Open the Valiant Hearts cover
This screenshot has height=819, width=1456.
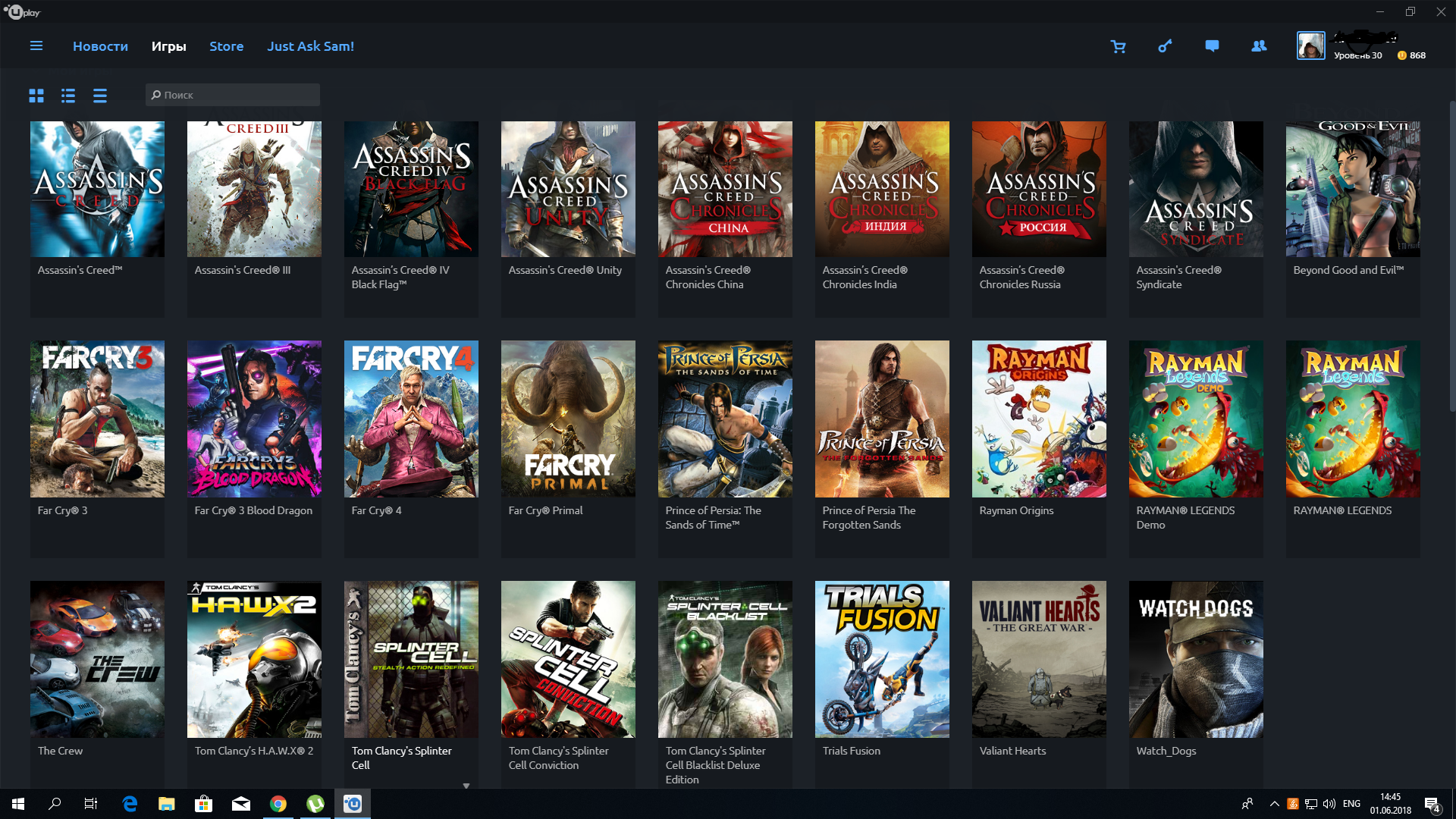1039,659
